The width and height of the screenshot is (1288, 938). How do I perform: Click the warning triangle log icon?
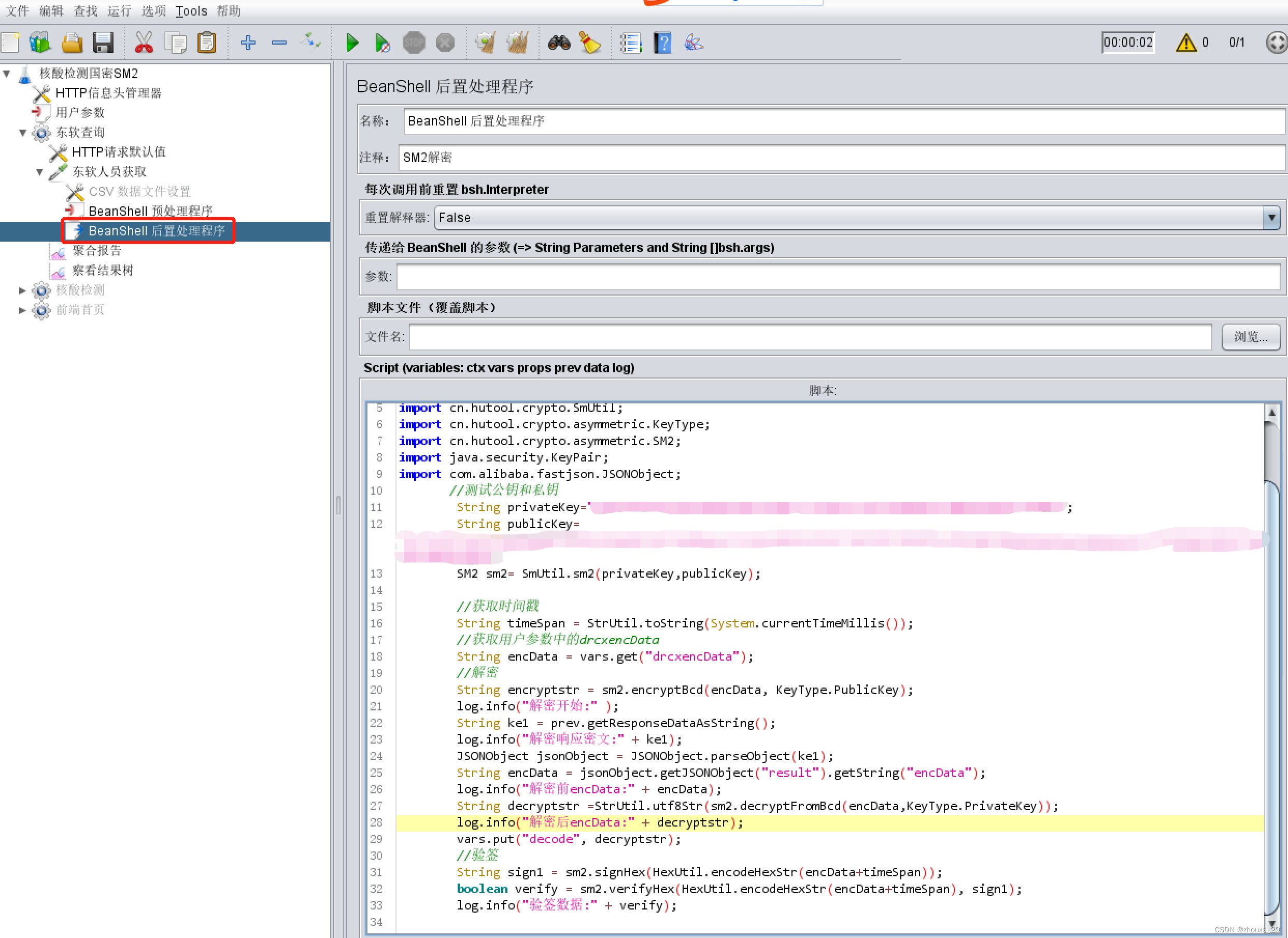tap(1186, 43)
